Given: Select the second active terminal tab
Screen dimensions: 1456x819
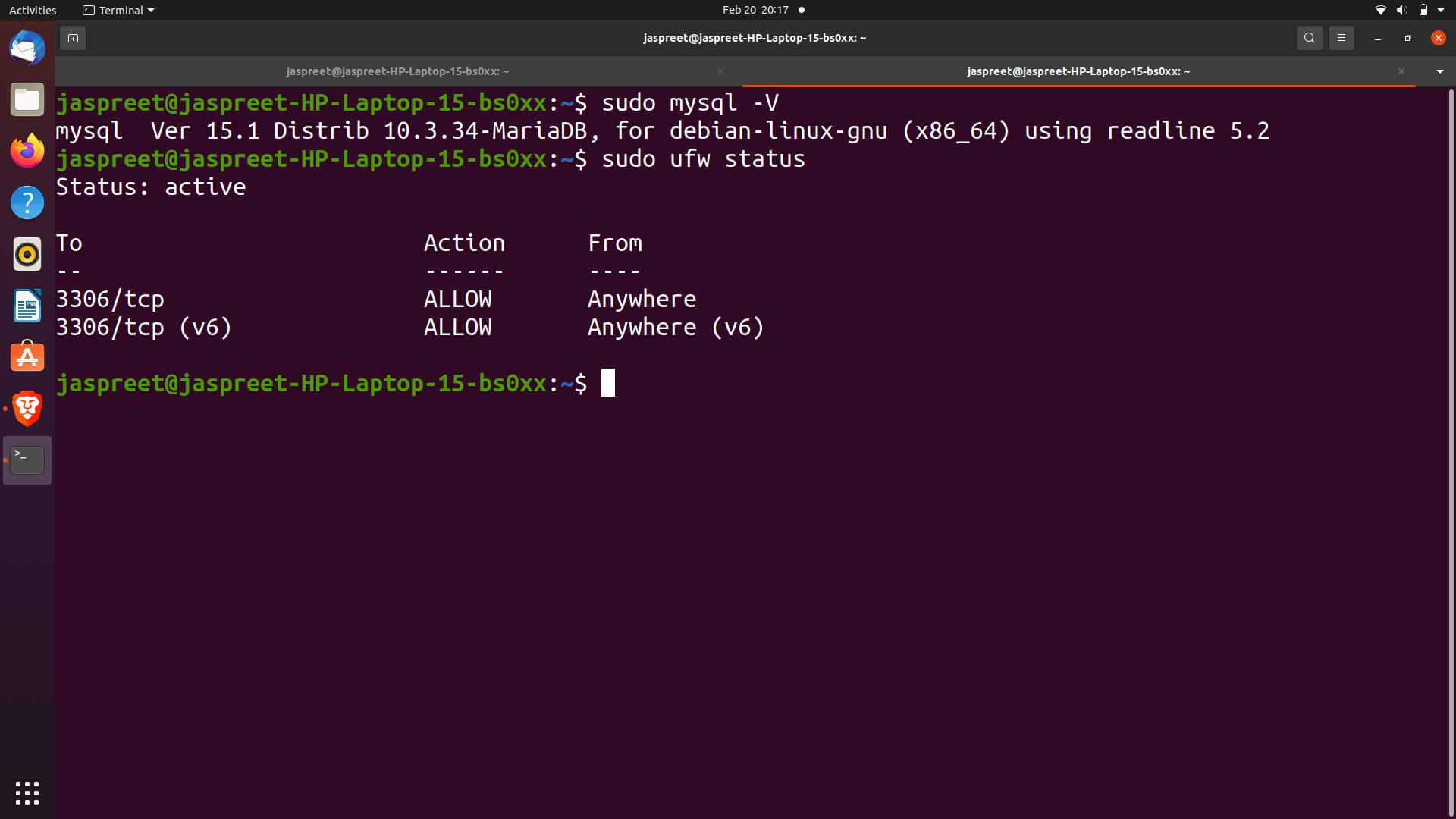Looking at the screenshot, I should coord(1078,71).
